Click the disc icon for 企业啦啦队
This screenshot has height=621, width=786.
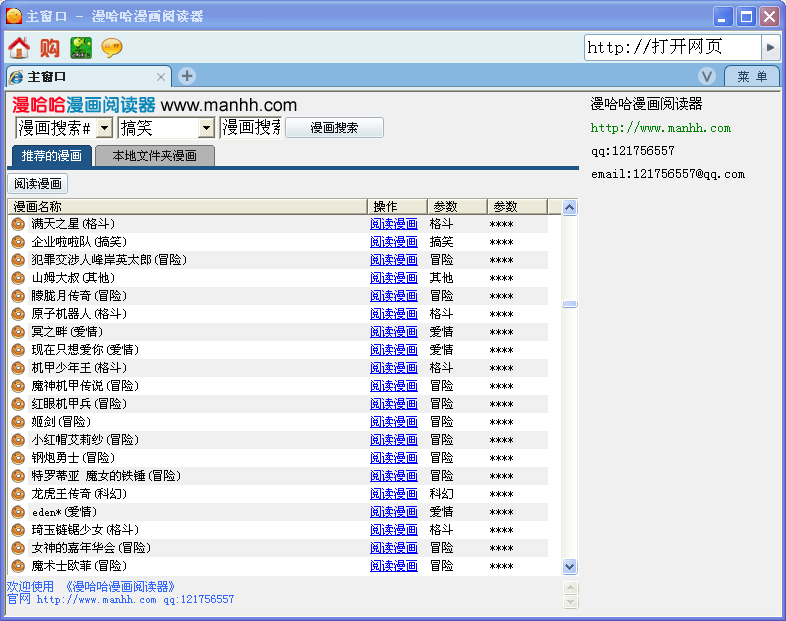click(18, 242)
